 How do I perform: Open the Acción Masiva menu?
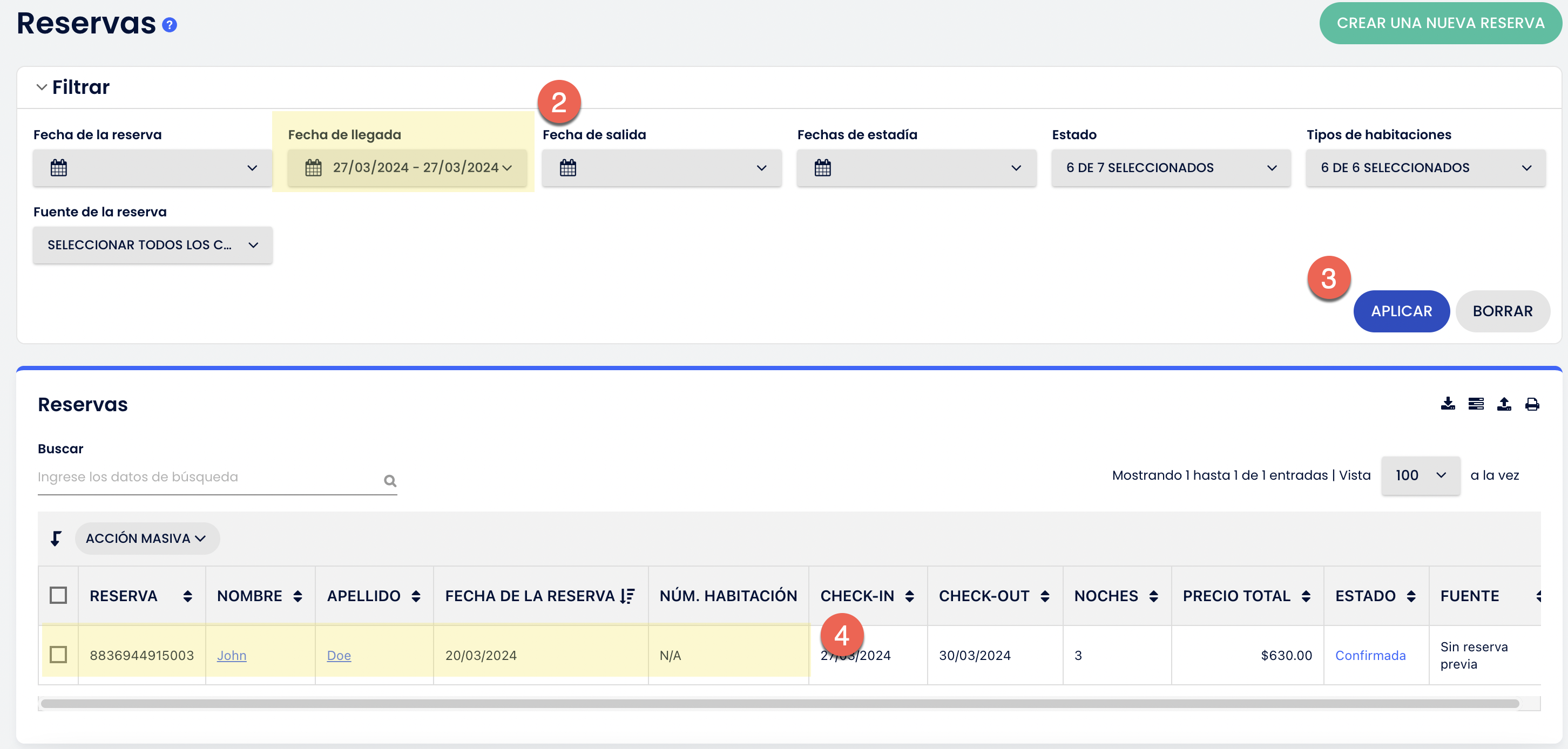tap(147, 539)
